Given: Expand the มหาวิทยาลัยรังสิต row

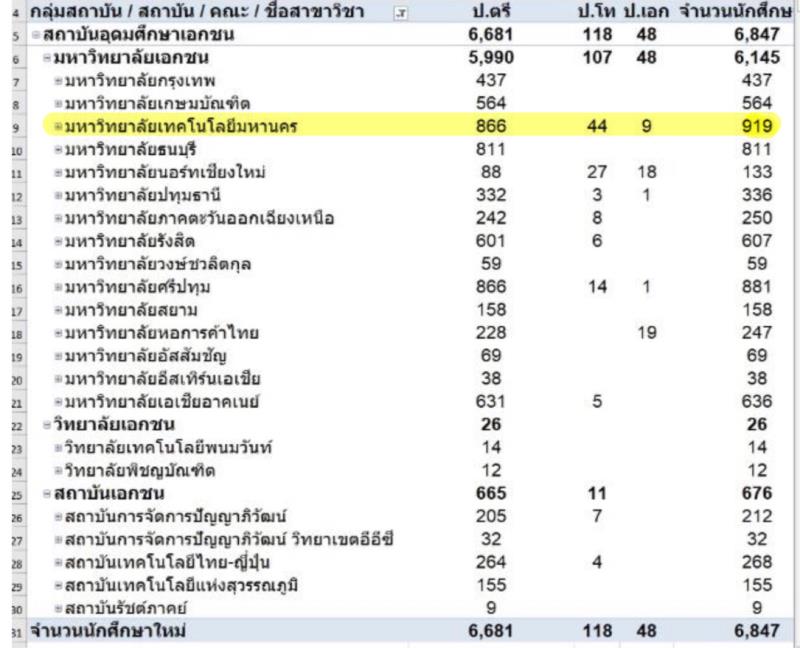Looking at the screenshot, I should [x=58, y=242].
